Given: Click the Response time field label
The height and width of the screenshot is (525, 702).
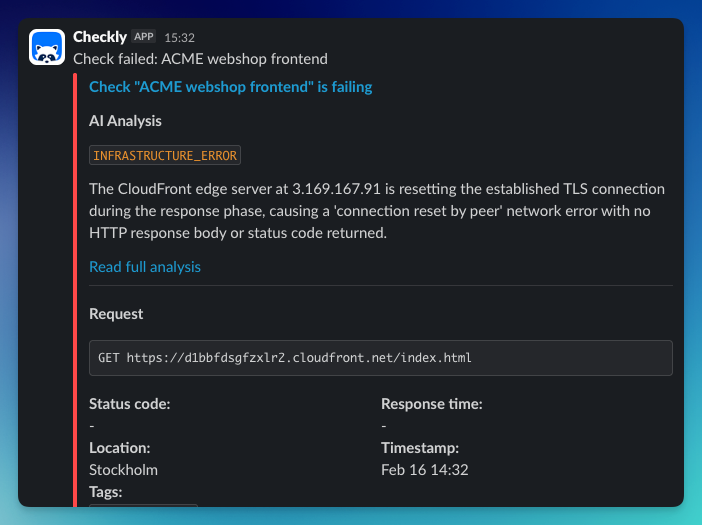Looking at the screenshot, I should [431, 404].
